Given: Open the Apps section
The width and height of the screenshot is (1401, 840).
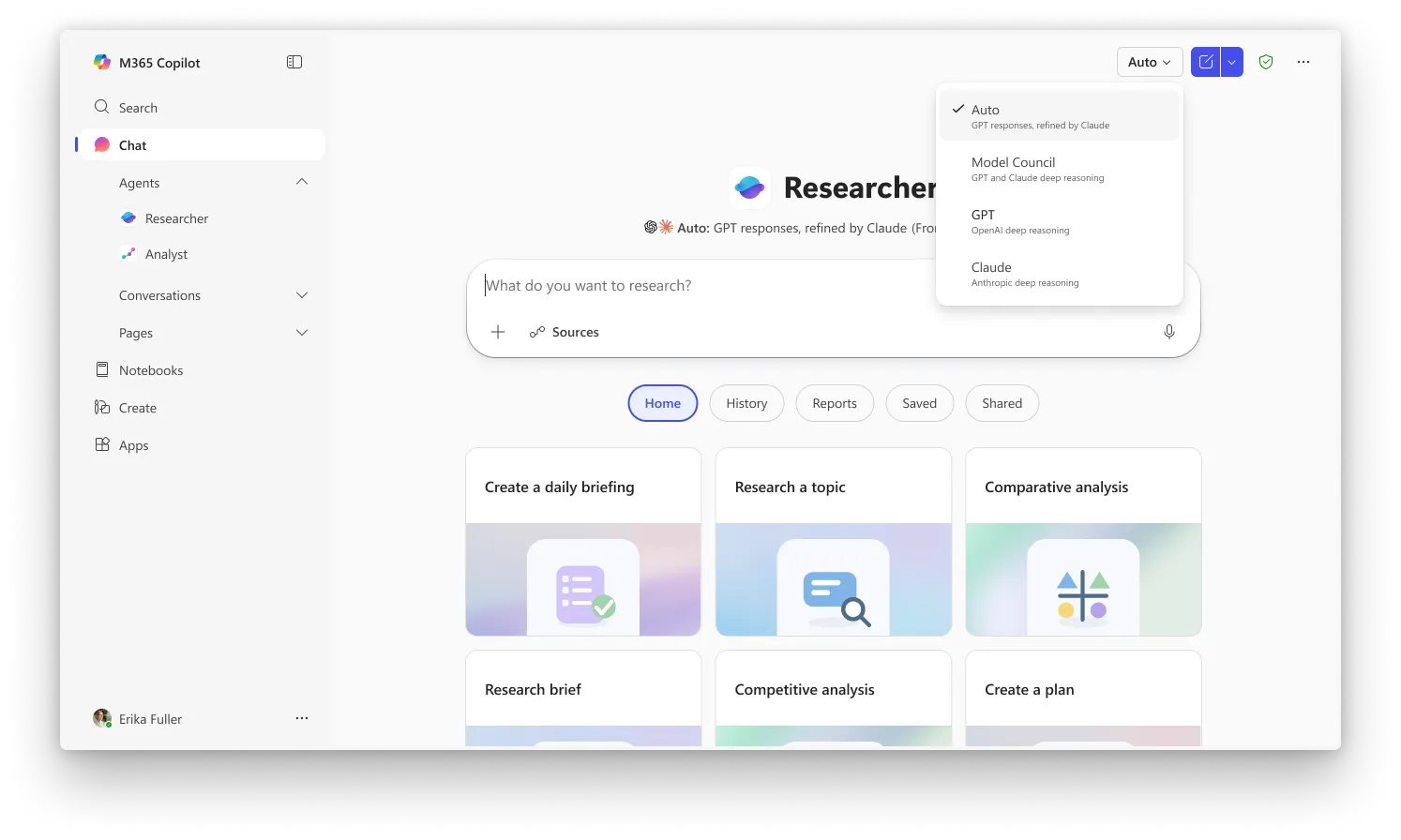Looking at the screenshot, I should pyautogui.click(x=133, y=445).
